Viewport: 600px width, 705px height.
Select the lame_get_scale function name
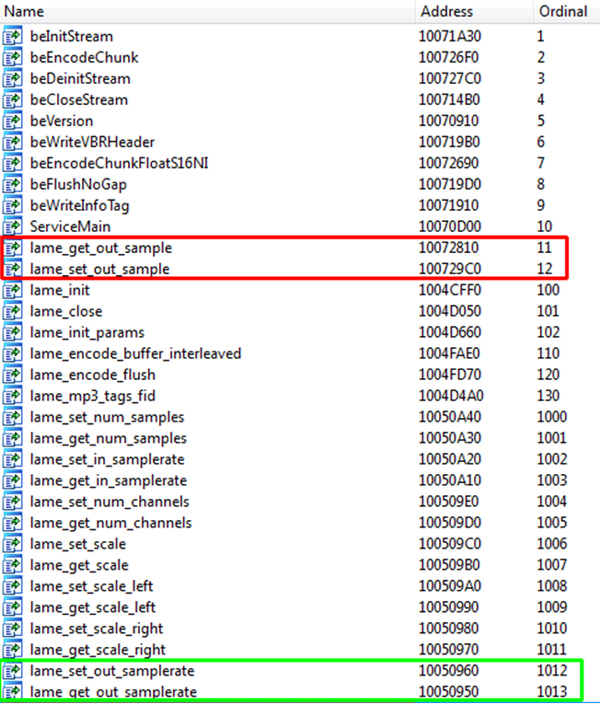point(79,566)
